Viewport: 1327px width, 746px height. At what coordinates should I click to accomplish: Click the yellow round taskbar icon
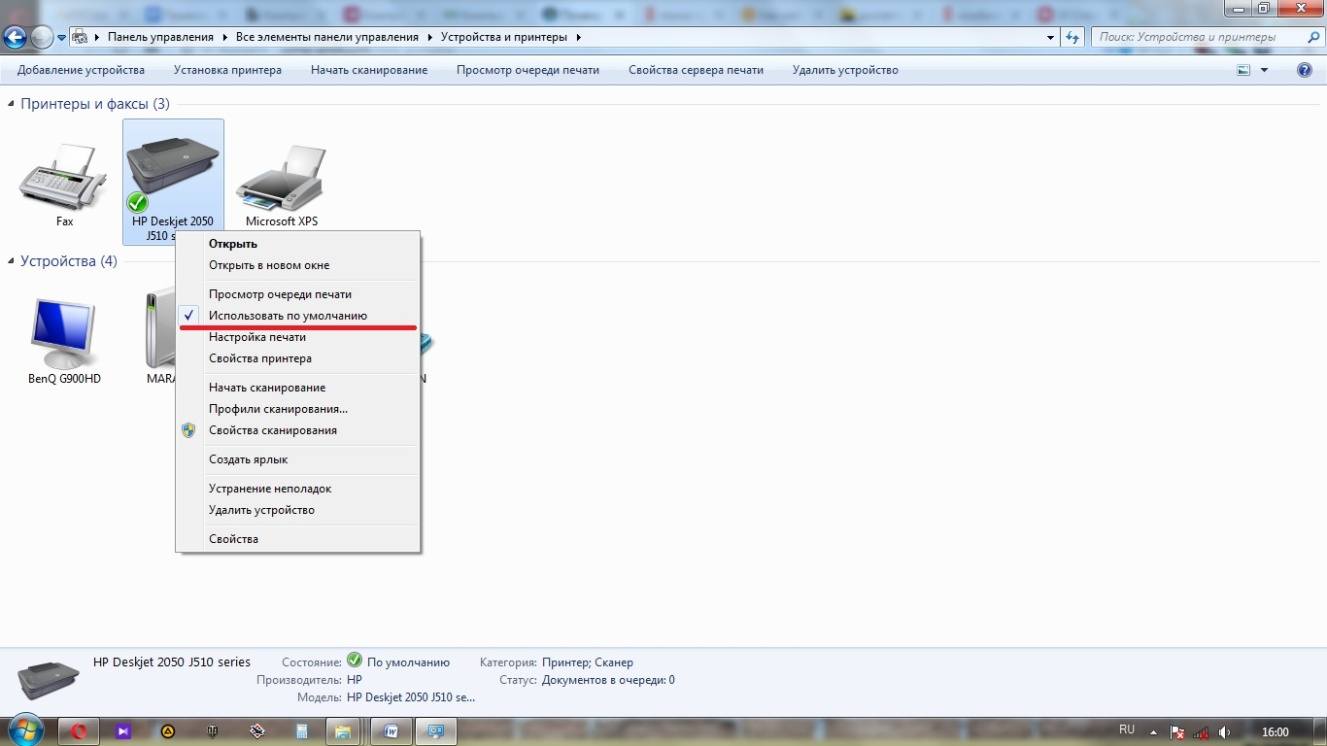[x=169, y=731]
